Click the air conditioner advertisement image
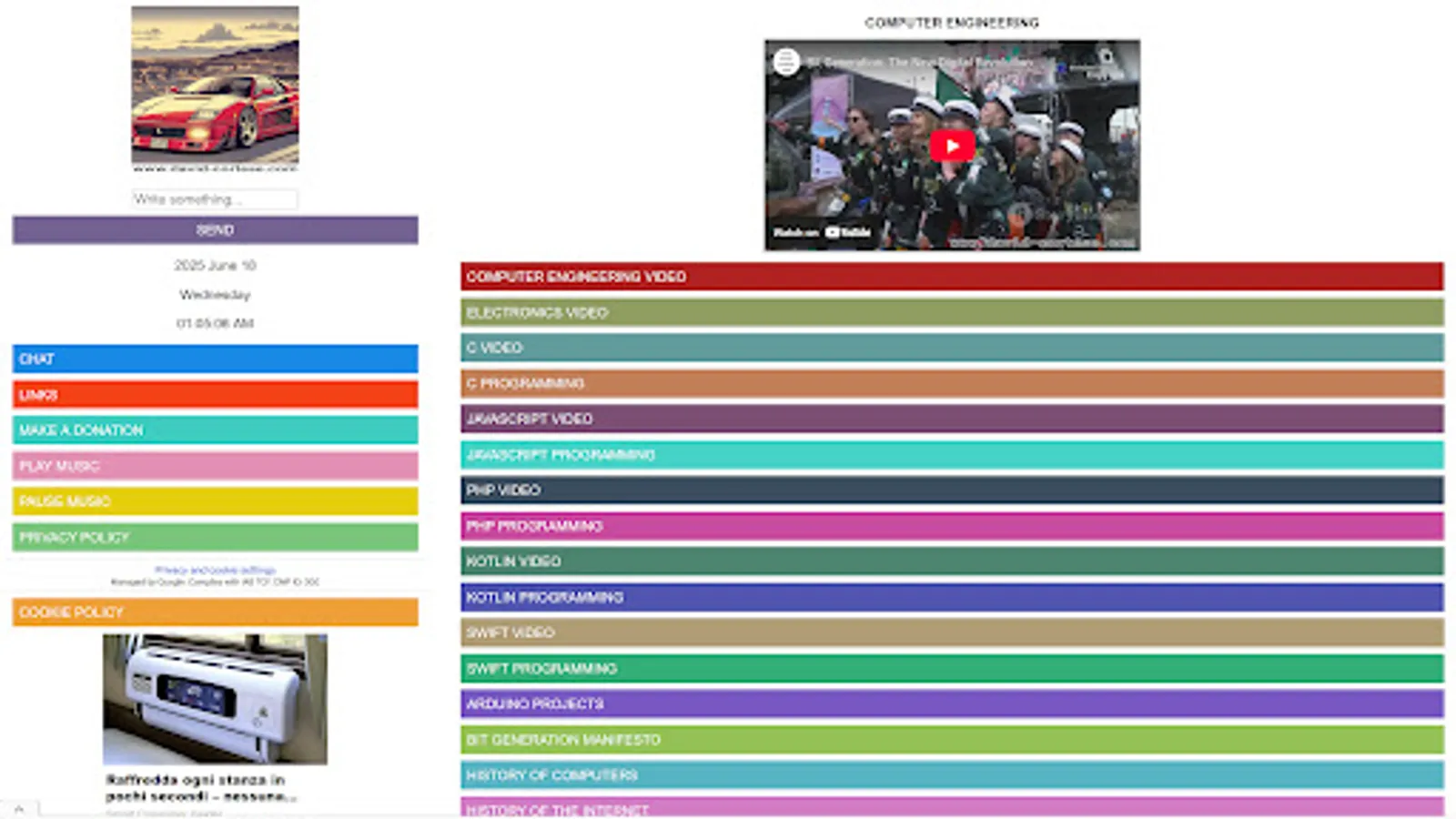 pos(215,699)
